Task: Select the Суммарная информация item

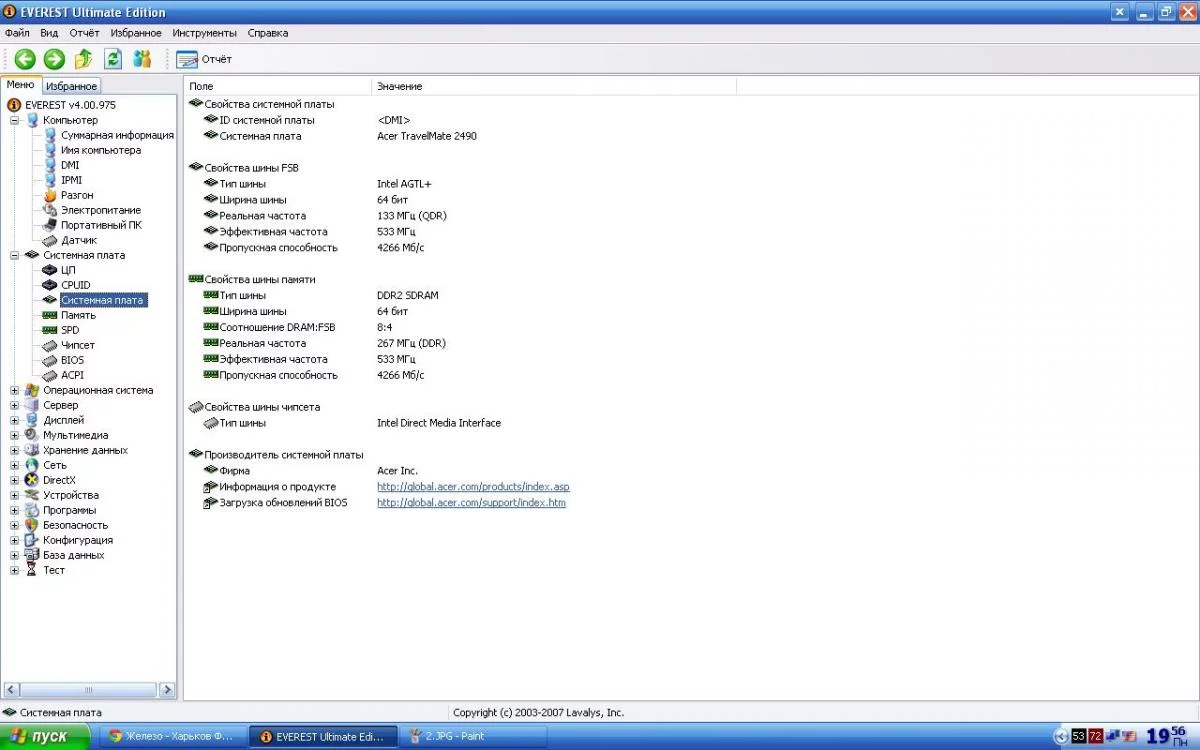Action: click(117, 135)
